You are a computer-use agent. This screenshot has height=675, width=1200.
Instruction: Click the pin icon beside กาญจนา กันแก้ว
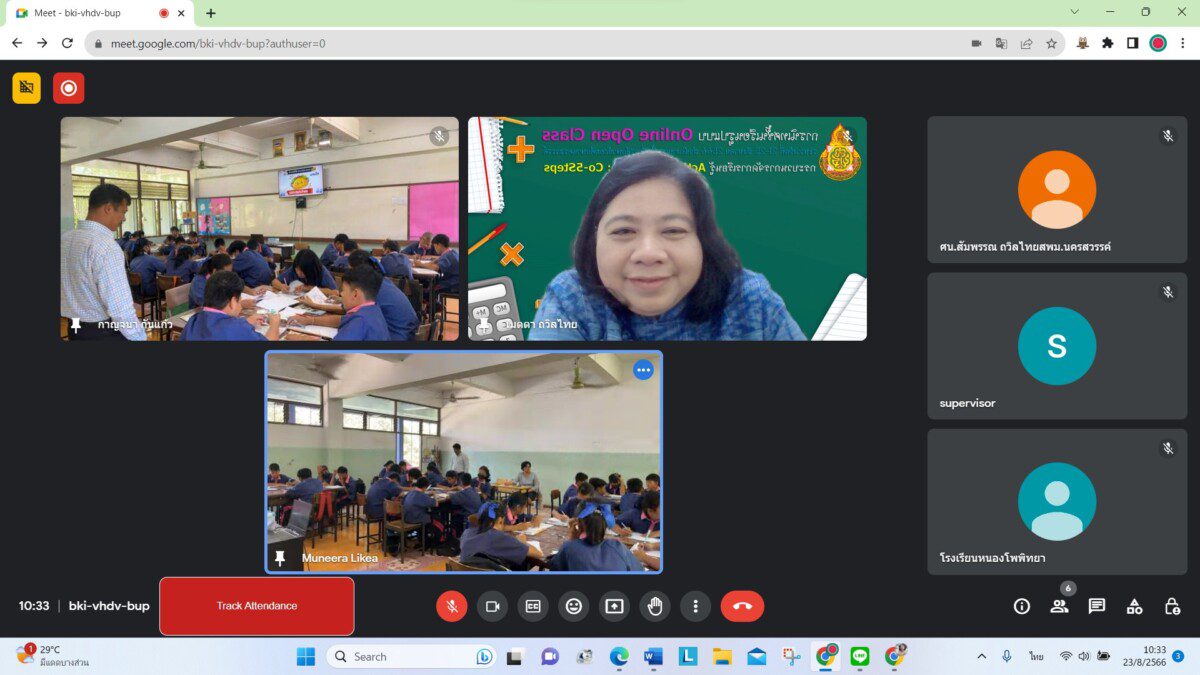tap(75, 325)
